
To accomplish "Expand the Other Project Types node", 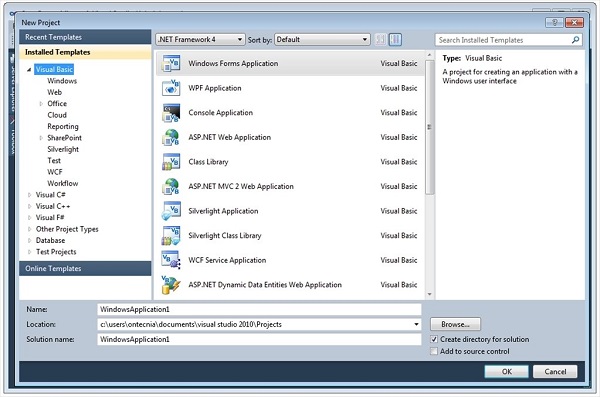I will click(x=29, y=229).
